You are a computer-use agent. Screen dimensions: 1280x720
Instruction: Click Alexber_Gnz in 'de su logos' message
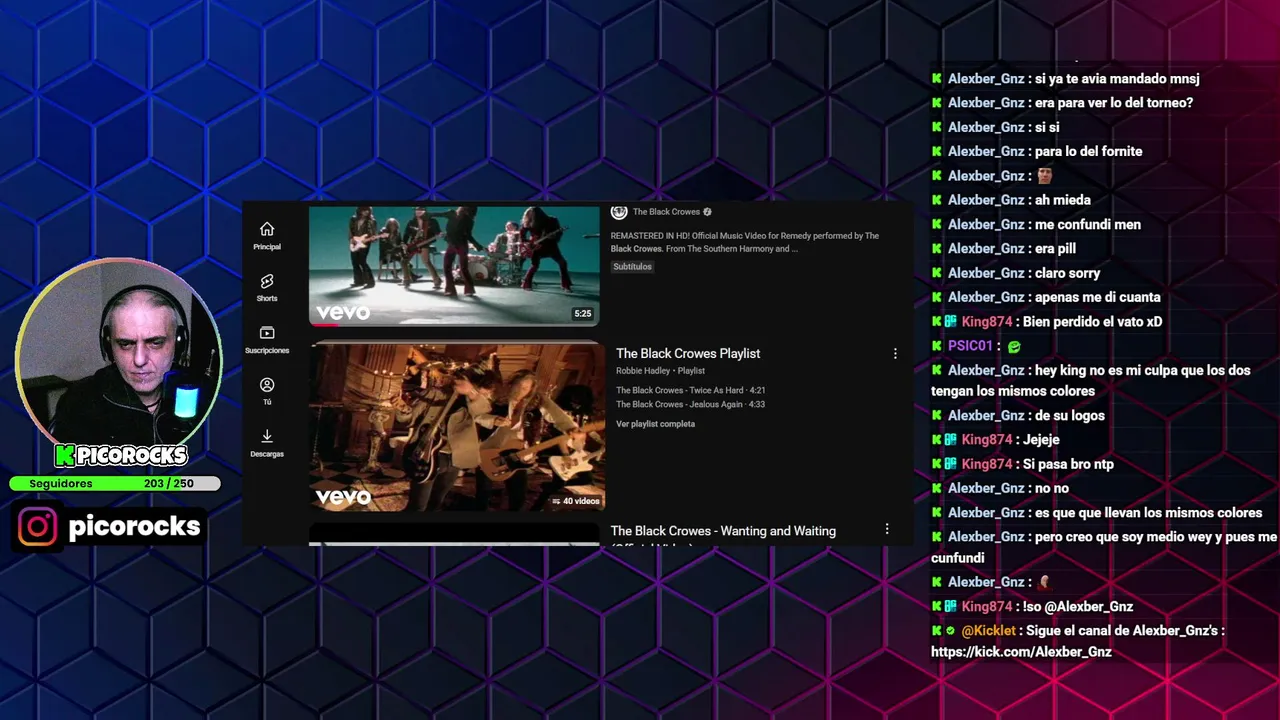tap(986, 416)
